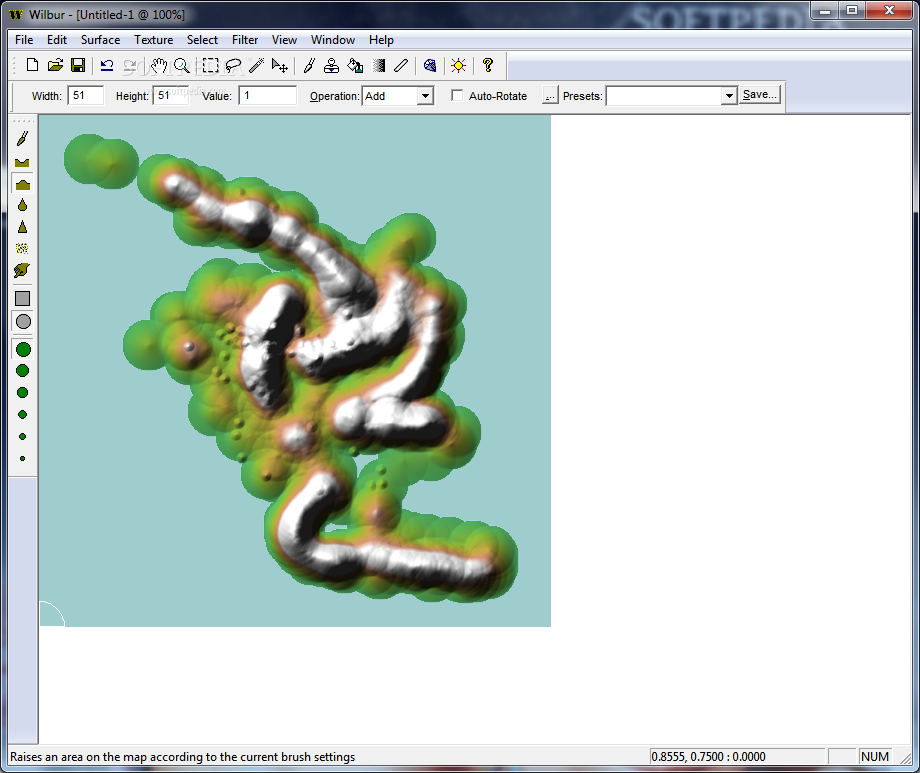Select the paint tool in left toolbox
This screenshot has height=773, width=920.
(x=22, y=139)
